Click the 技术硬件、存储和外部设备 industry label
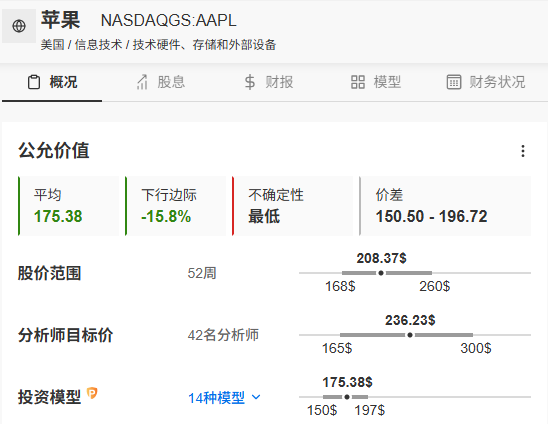 pyautogui.click(x=204, y=45)
